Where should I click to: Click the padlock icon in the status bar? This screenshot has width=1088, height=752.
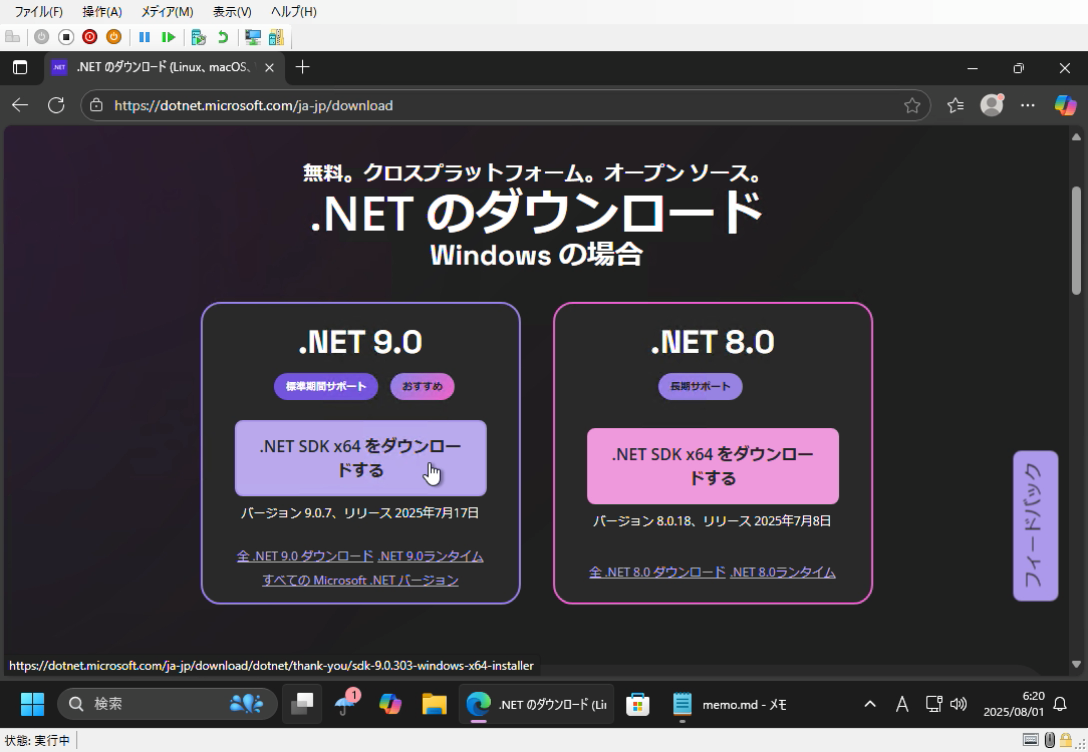coord(1064,740)
